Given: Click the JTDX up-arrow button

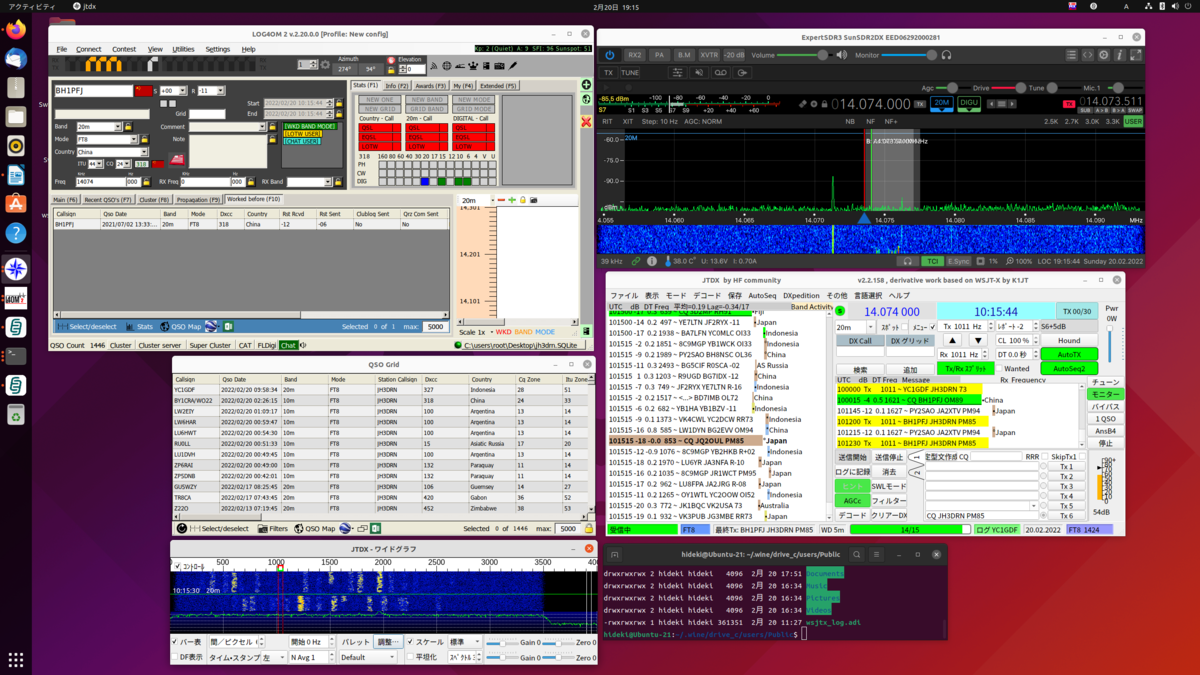Looking at the screenshot, I should [x=951, y=341].
